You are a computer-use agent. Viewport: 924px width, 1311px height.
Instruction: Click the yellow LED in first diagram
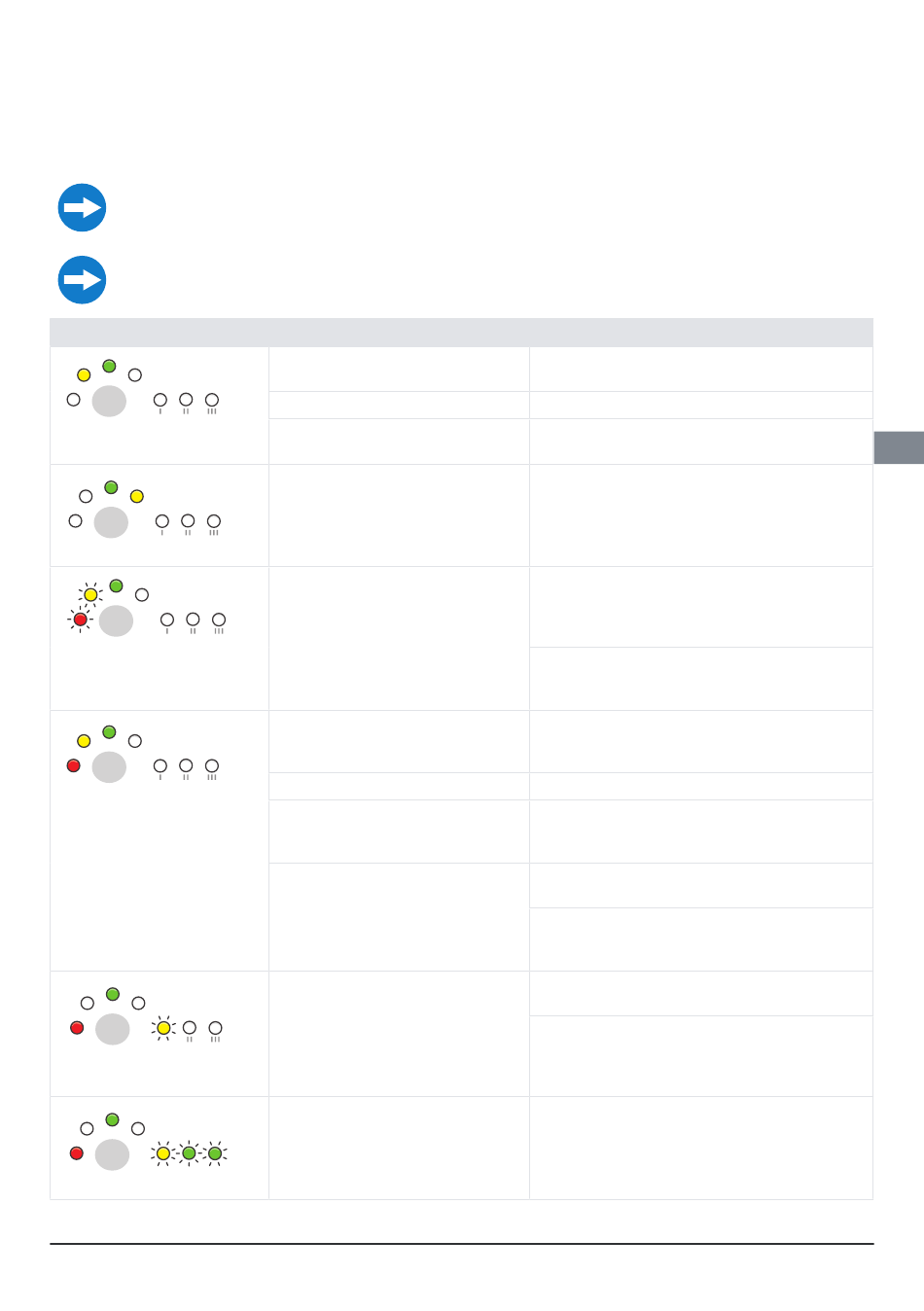[x=84, y=374]
